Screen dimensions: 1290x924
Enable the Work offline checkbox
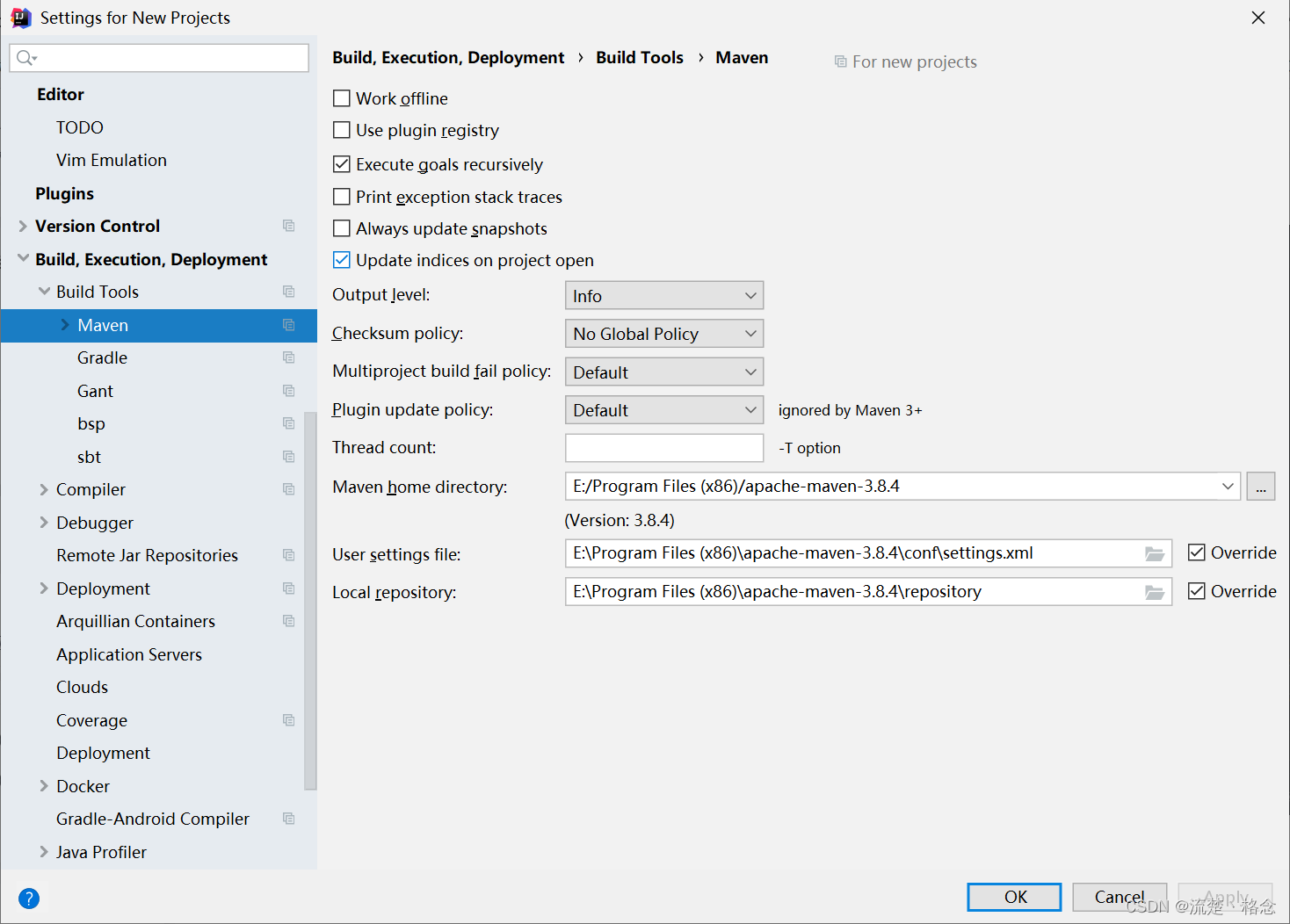click(x=342, y=98)
